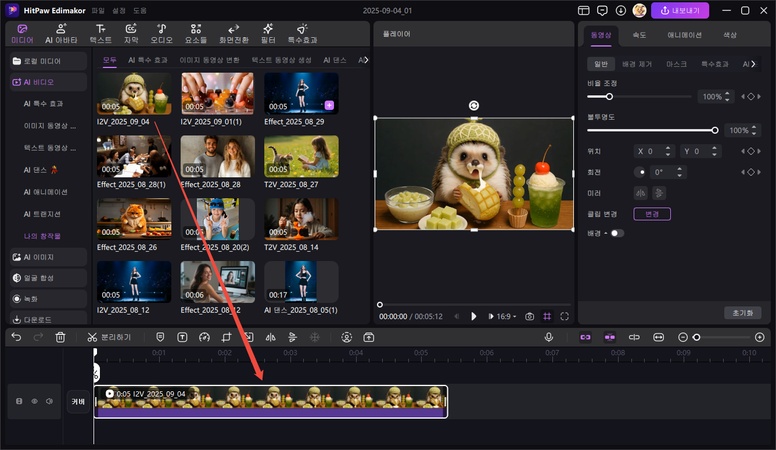Click the 커버 cover button on timeline
The image size is (776, 450).
[78, 401]
